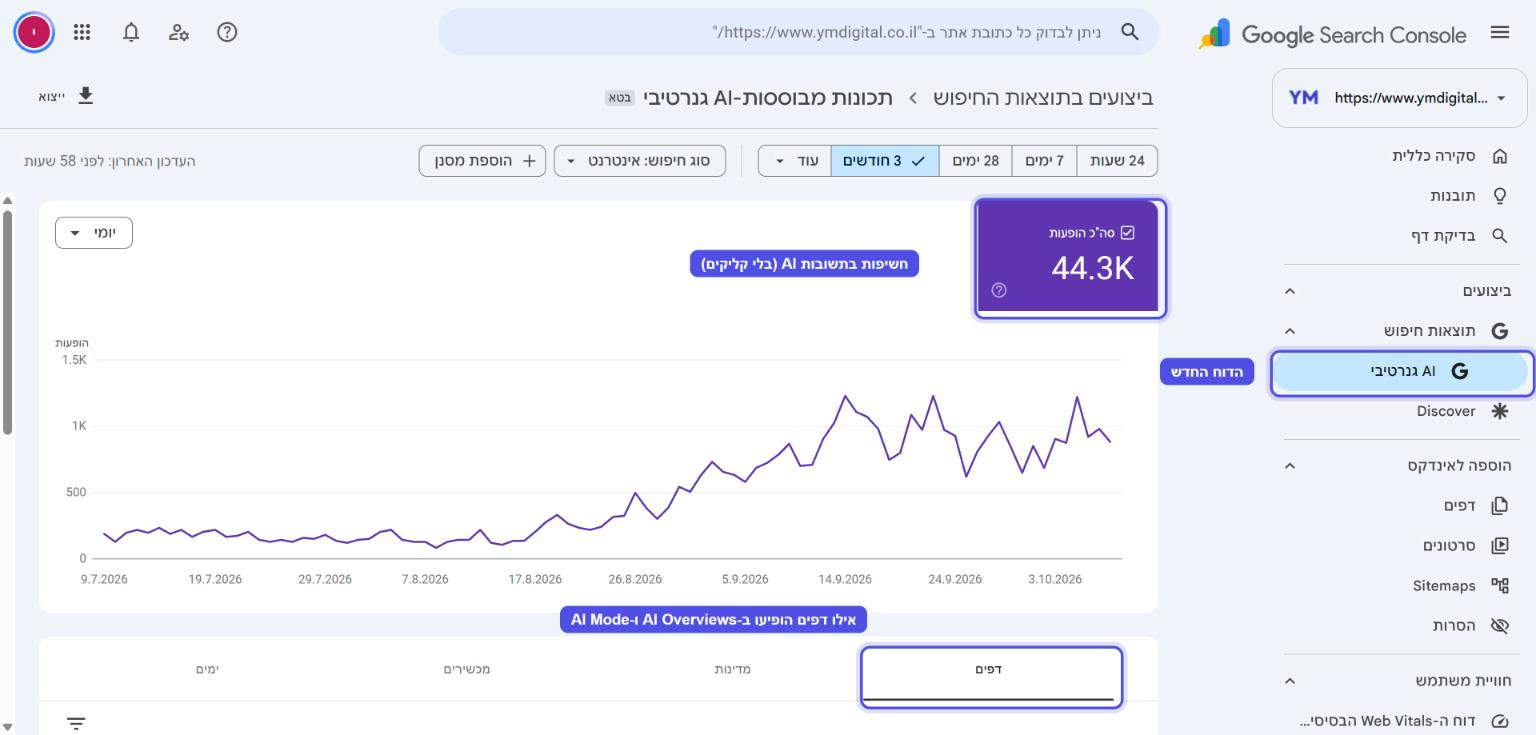Open the property selector dropdown

click(1400, 98)
